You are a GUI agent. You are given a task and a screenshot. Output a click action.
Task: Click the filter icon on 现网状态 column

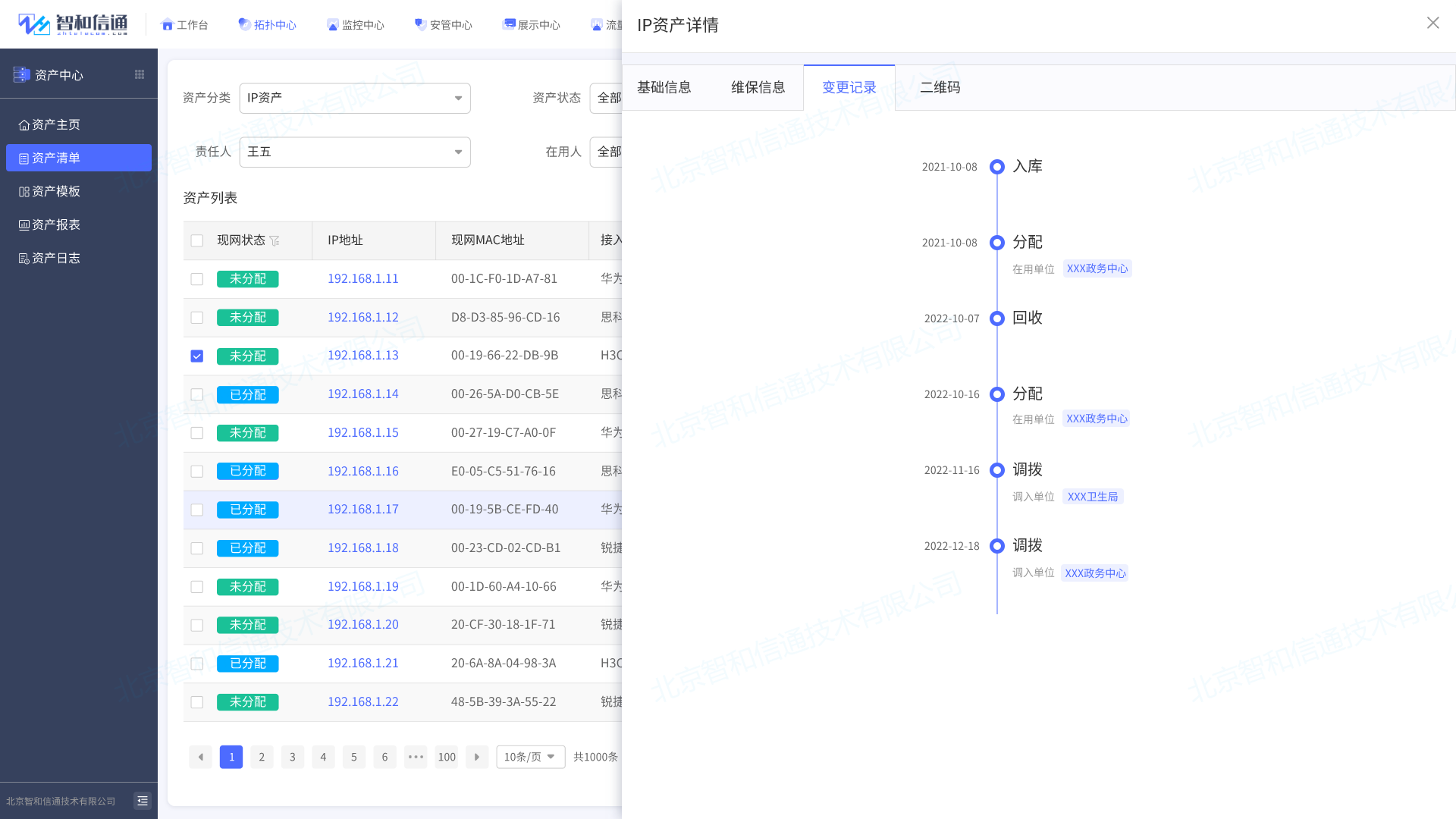[275, 240]
